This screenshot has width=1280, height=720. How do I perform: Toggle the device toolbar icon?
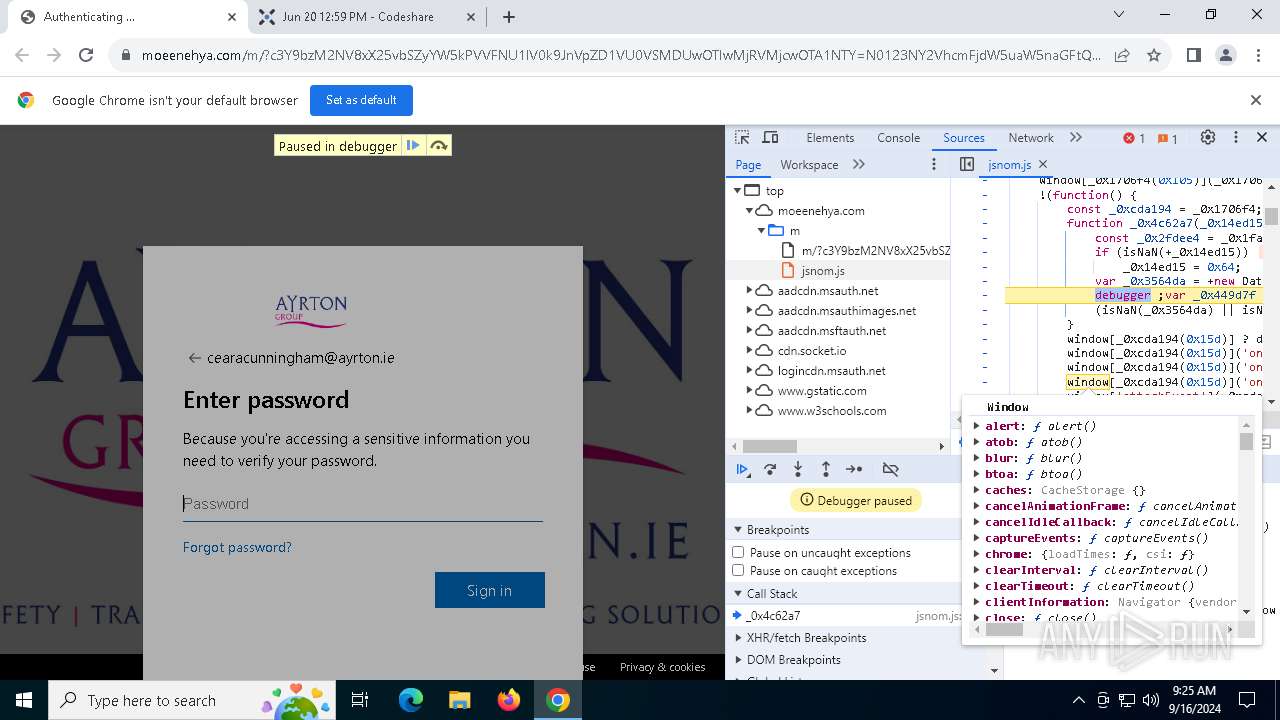click(x=770, y=138)
